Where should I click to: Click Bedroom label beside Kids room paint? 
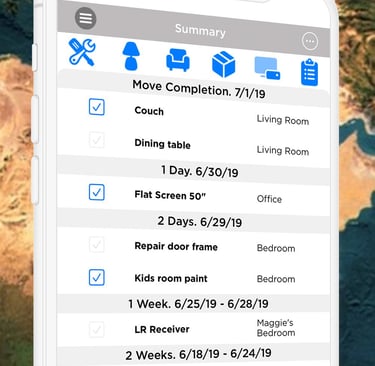(276, 279)
